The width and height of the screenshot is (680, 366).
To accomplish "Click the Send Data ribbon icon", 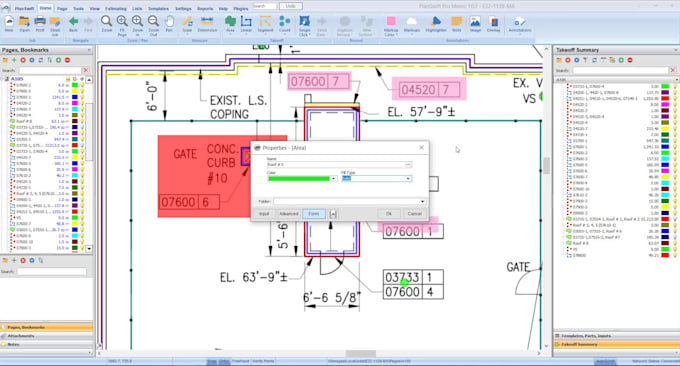I will 321,25.
